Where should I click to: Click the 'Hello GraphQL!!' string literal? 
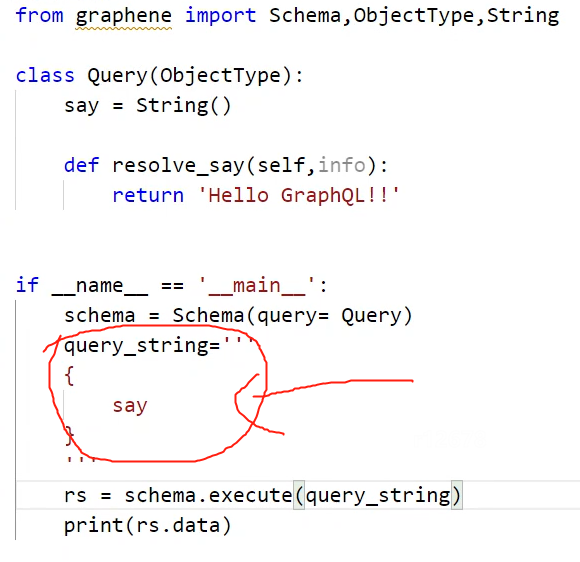(x=299, y=195)
